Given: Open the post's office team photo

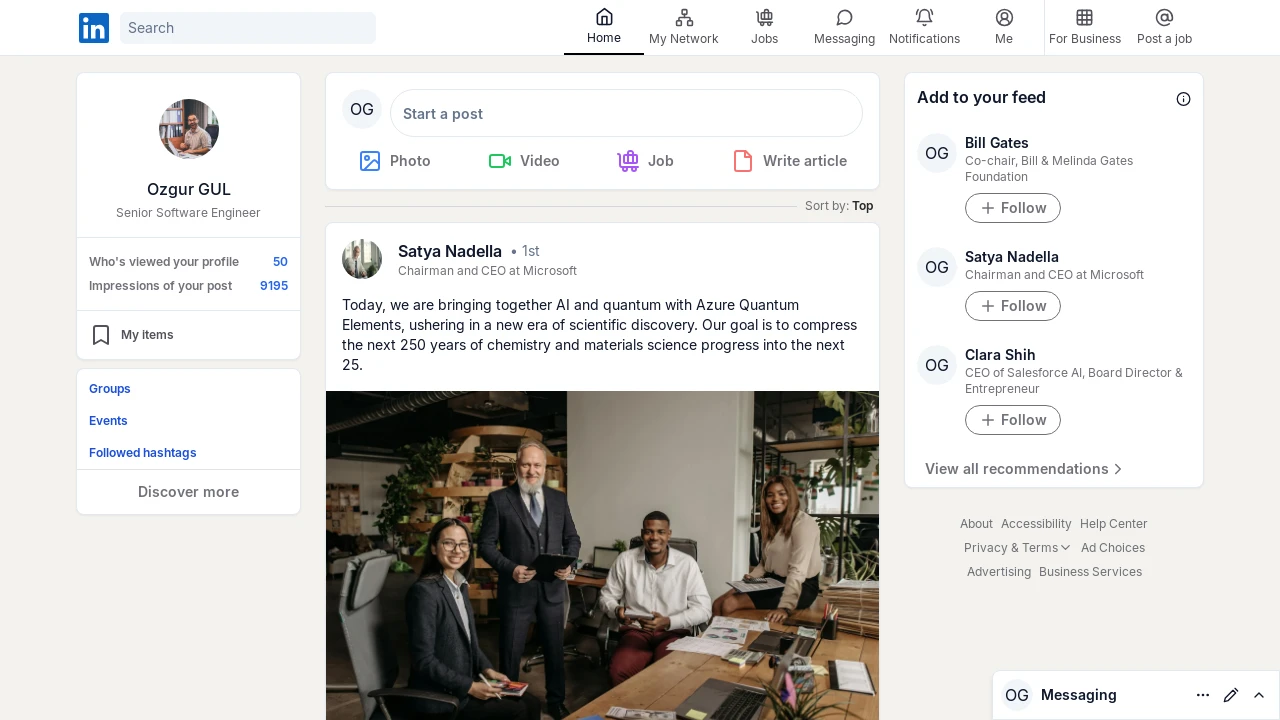Looking at the screenshot, I should pos(602,555).
